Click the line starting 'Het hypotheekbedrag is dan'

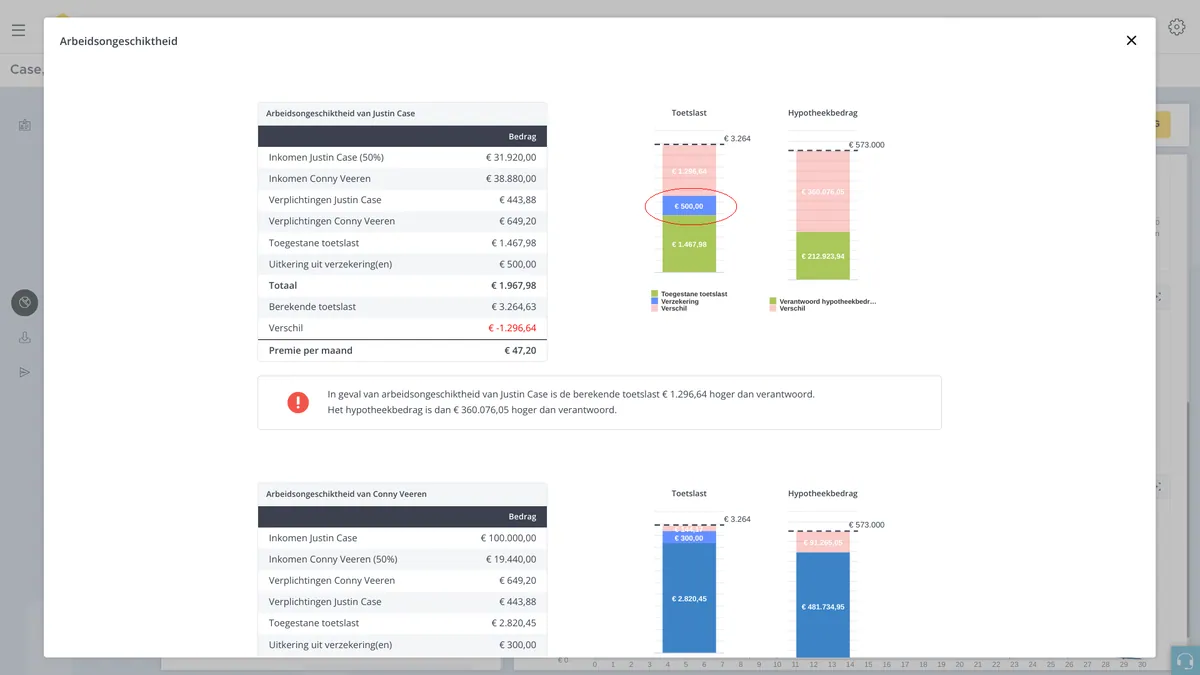[x=472, y=410]
